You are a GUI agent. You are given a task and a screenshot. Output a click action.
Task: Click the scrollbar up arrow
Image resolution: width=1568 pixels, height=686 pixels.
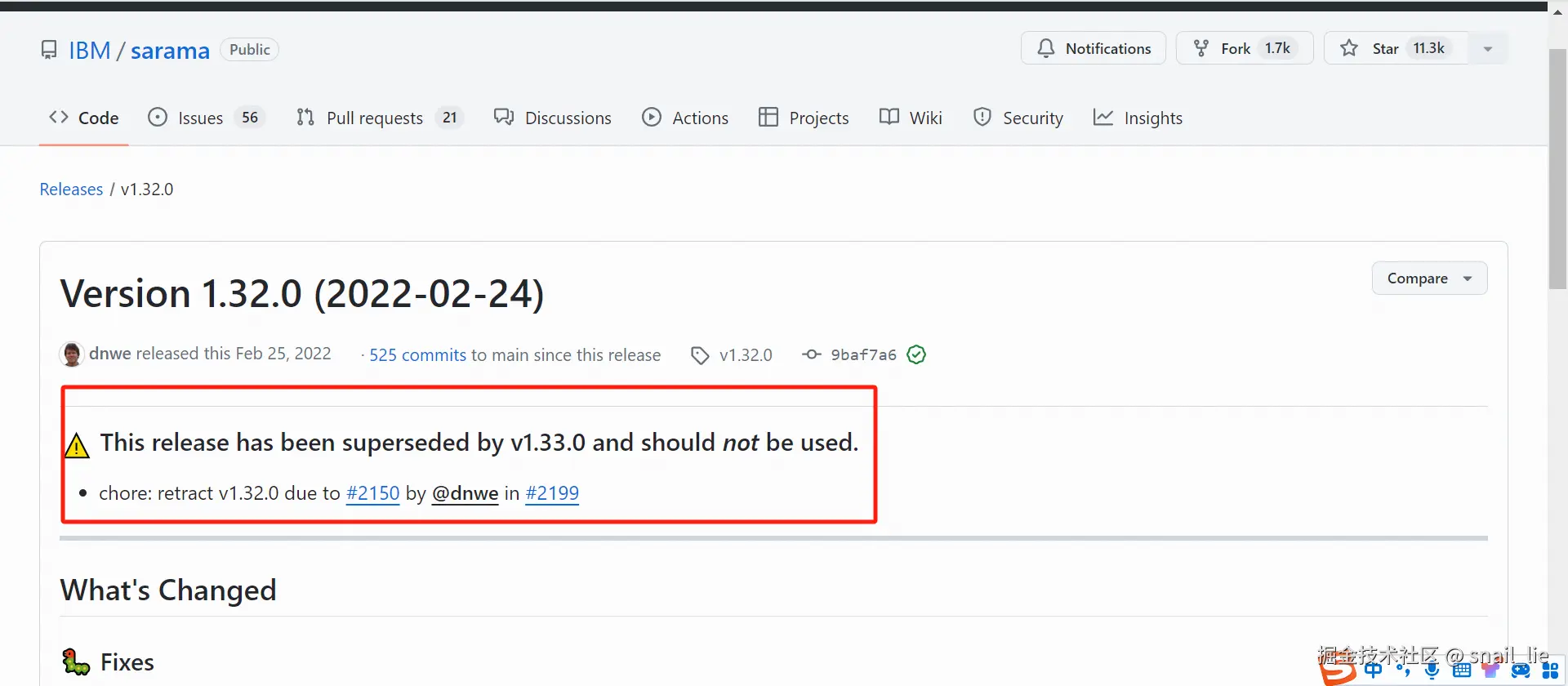[x=1557, y=11]
